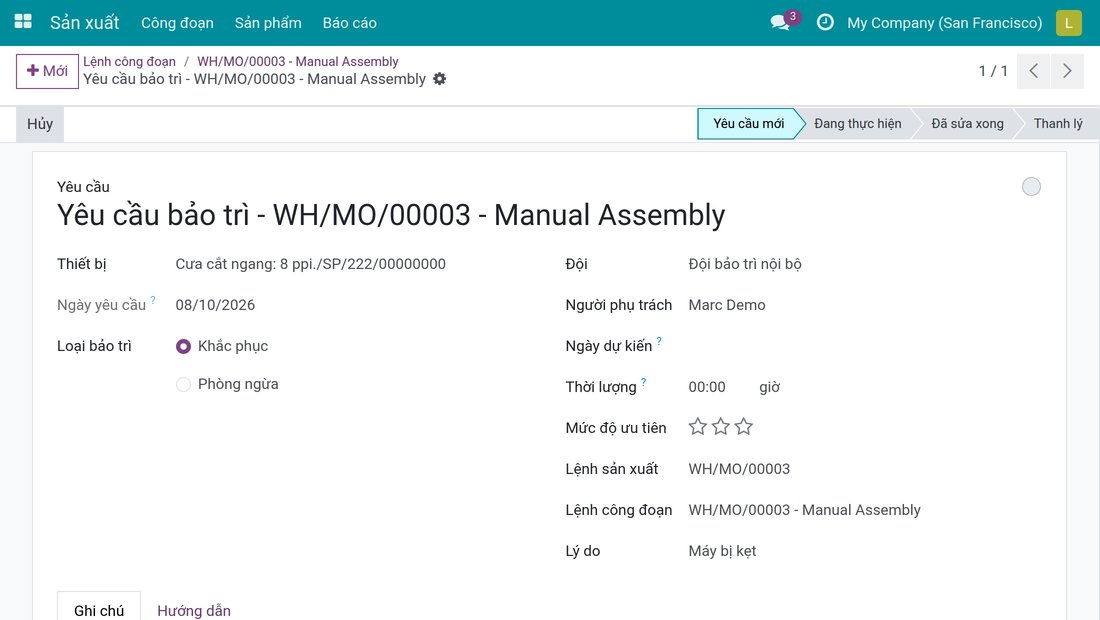Set priority to third star
This screenshot has height=620, width=1100.
pos(744,426)
